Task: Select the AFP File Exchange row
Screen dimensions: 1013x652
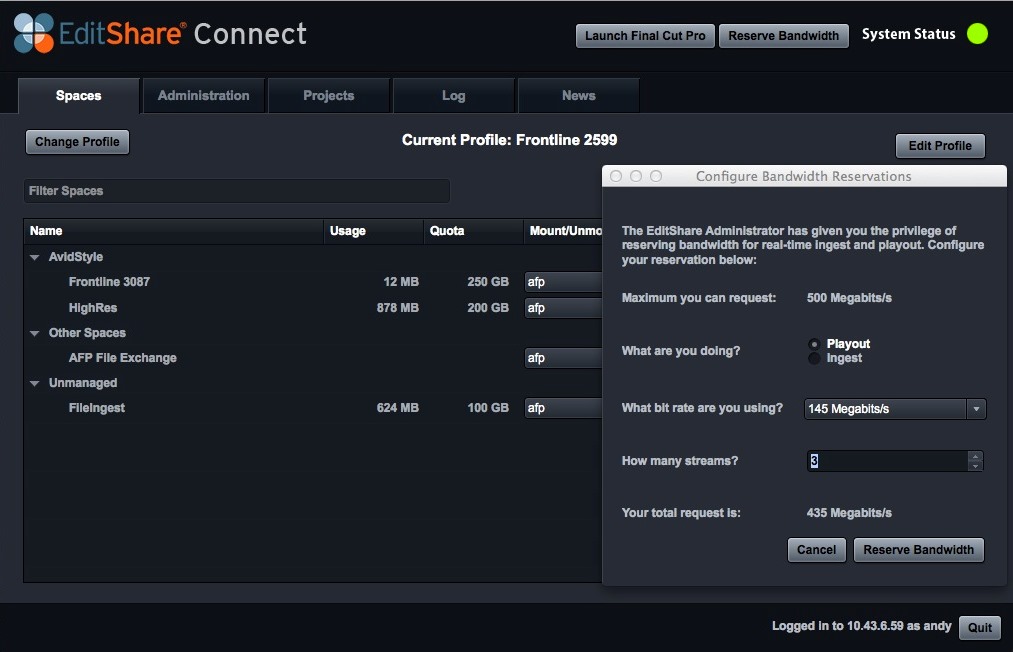Action: pos(313,358)
